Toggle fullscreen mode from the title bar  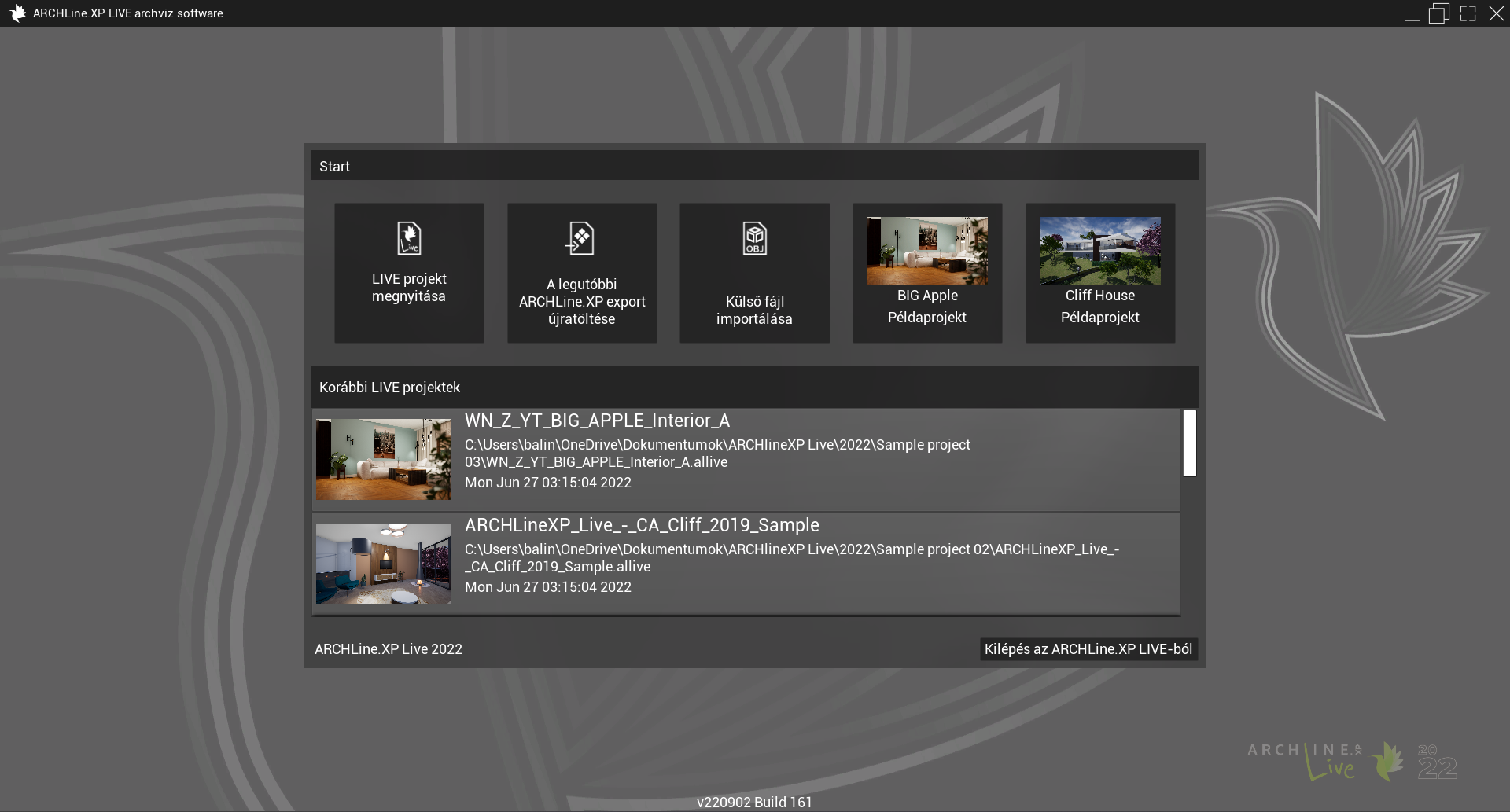[1468, 13]
